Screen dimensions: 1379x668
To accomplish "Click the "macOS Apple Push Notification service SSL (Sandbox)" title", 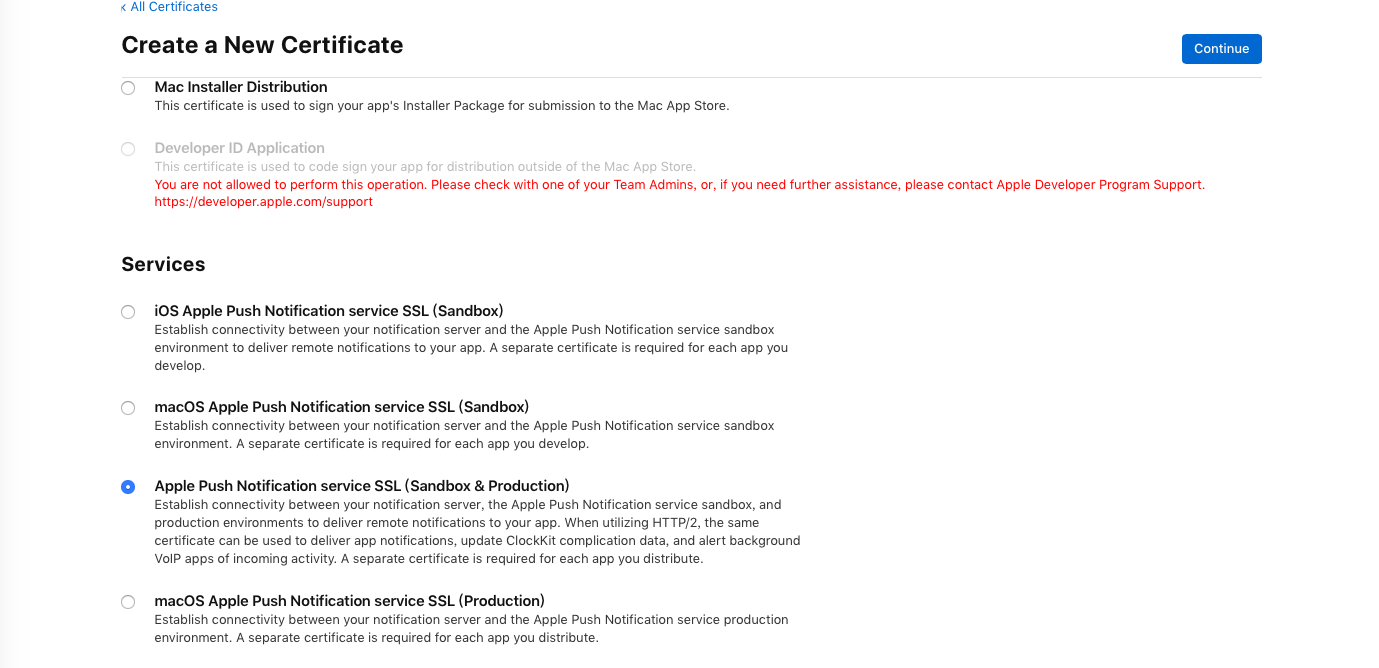I will pos(341,407).
